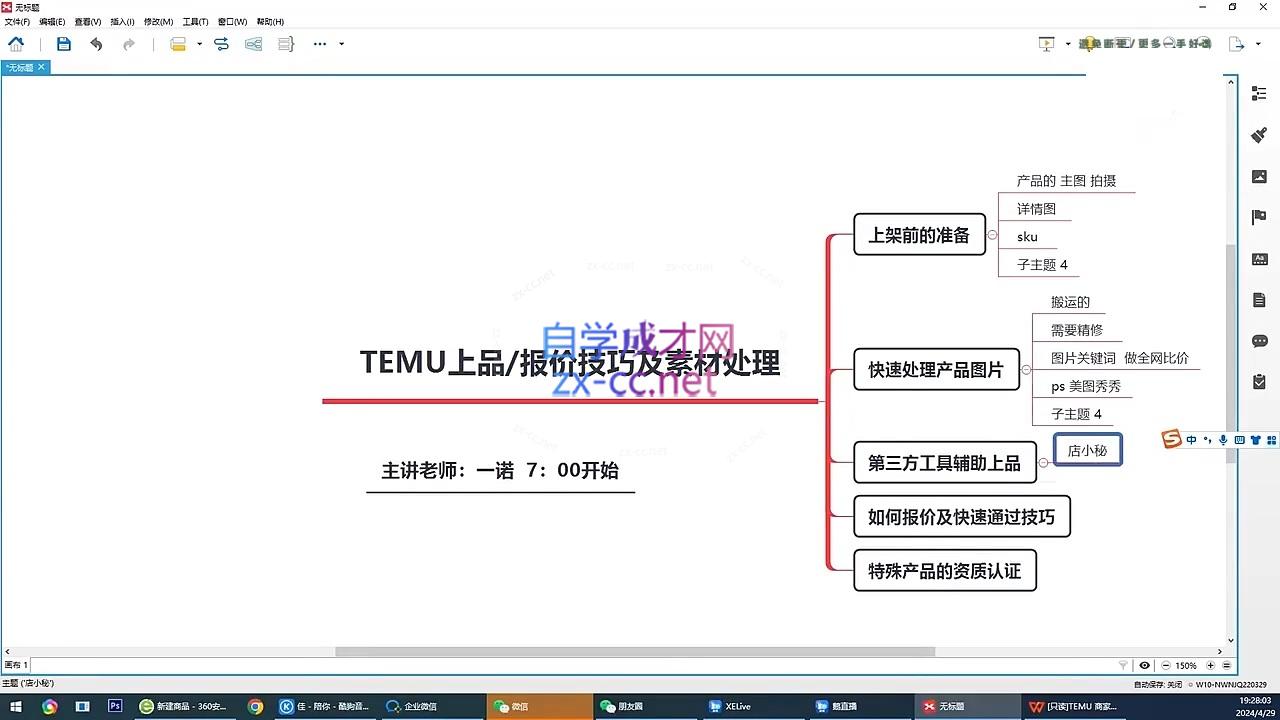The height and width of the screenshot is (720, 1280).
Task: Open the 帮助(H) menu
Action: coord(270,21)
